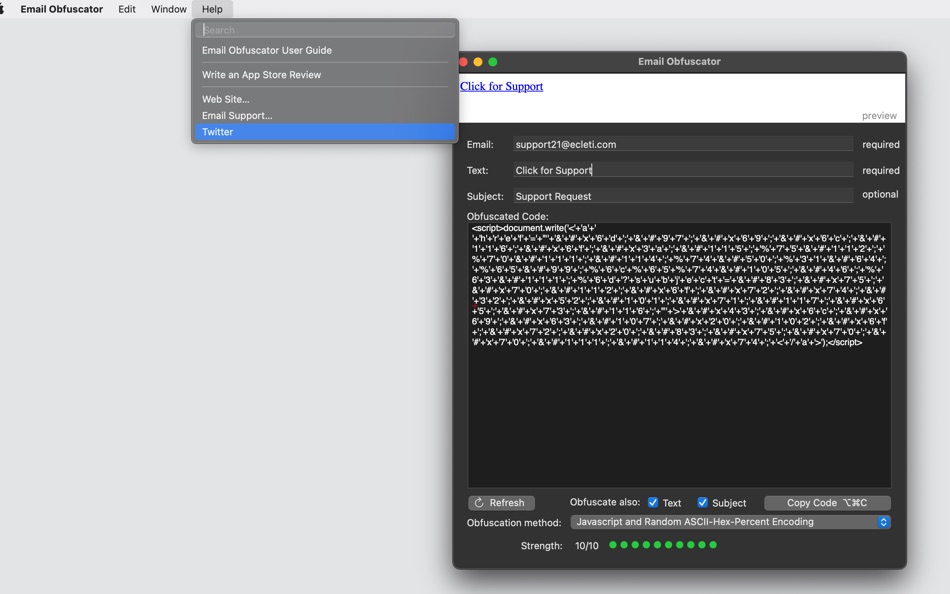Minimize the Email Obfuscator window
This screenshot has height=594, width=950.
pos(478,62)
